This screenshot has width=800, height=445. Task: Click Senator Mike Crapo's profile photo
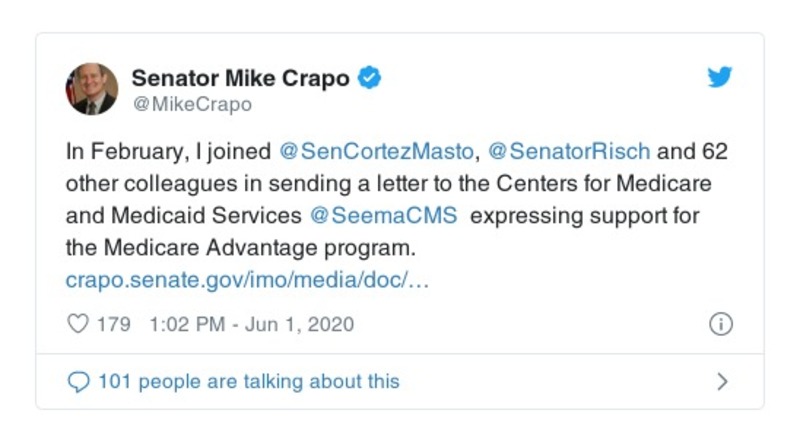point(92,89)
